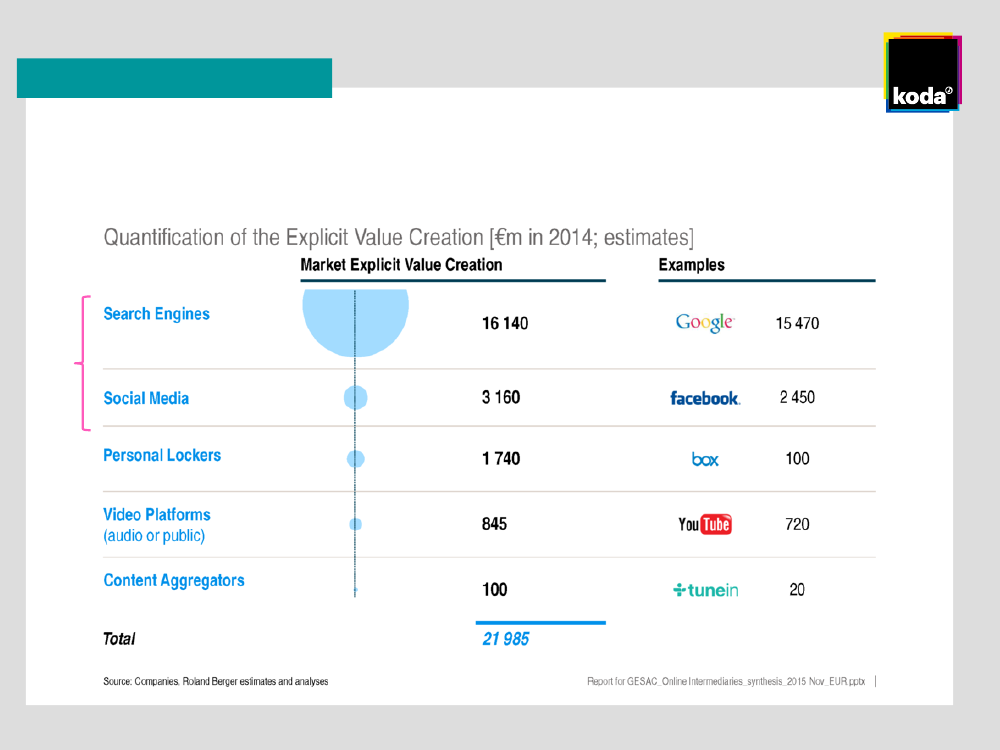Click the Personal Lockers label
This screenshot has width=1000, height=750.
162,455
